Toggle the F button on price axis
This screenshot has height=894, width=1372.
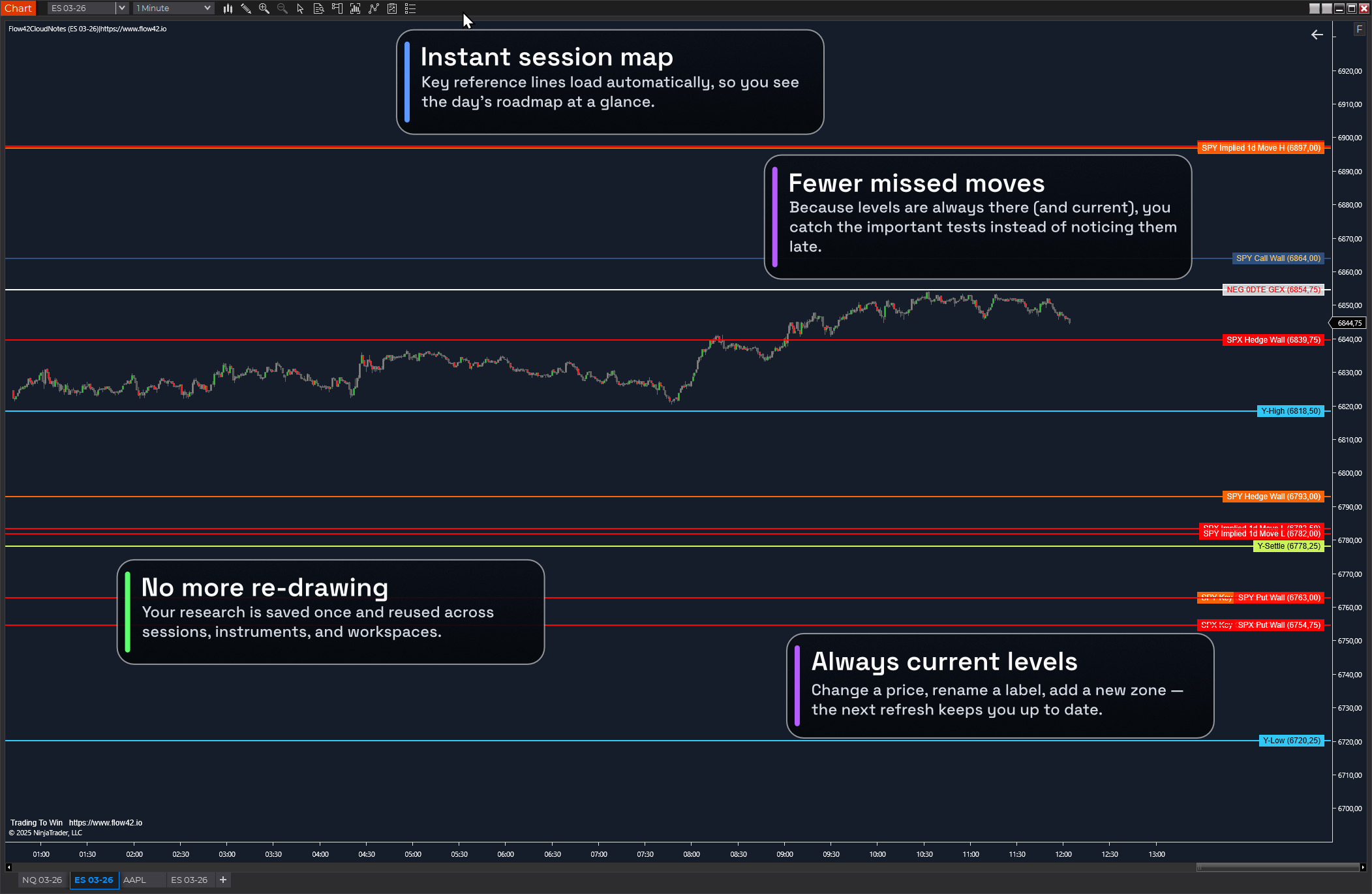[1360, 29]
